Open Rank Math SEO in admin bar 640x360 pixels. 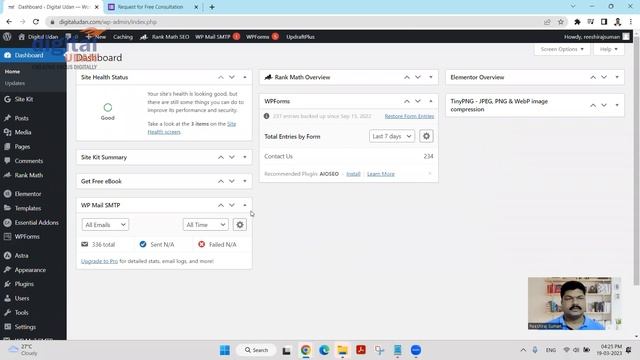165,37
